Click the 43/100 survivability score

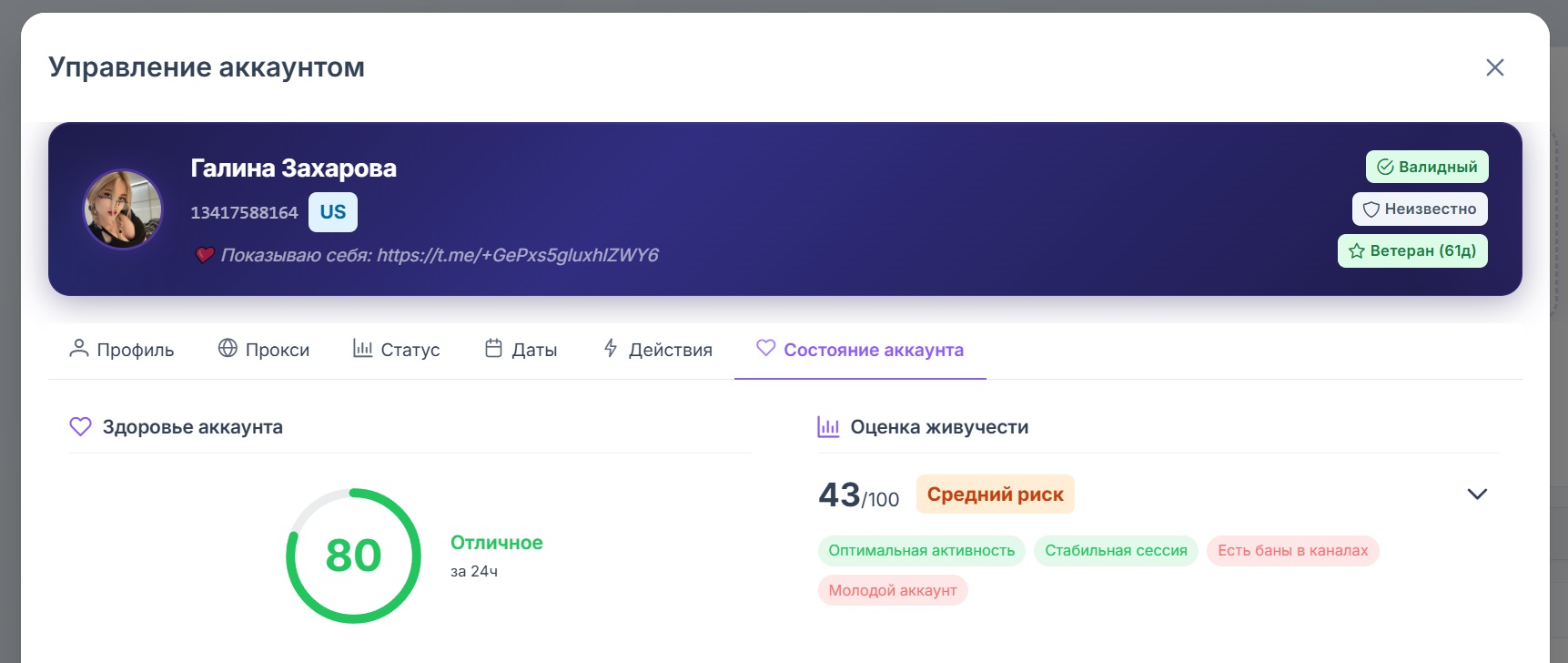pos(859,495)
